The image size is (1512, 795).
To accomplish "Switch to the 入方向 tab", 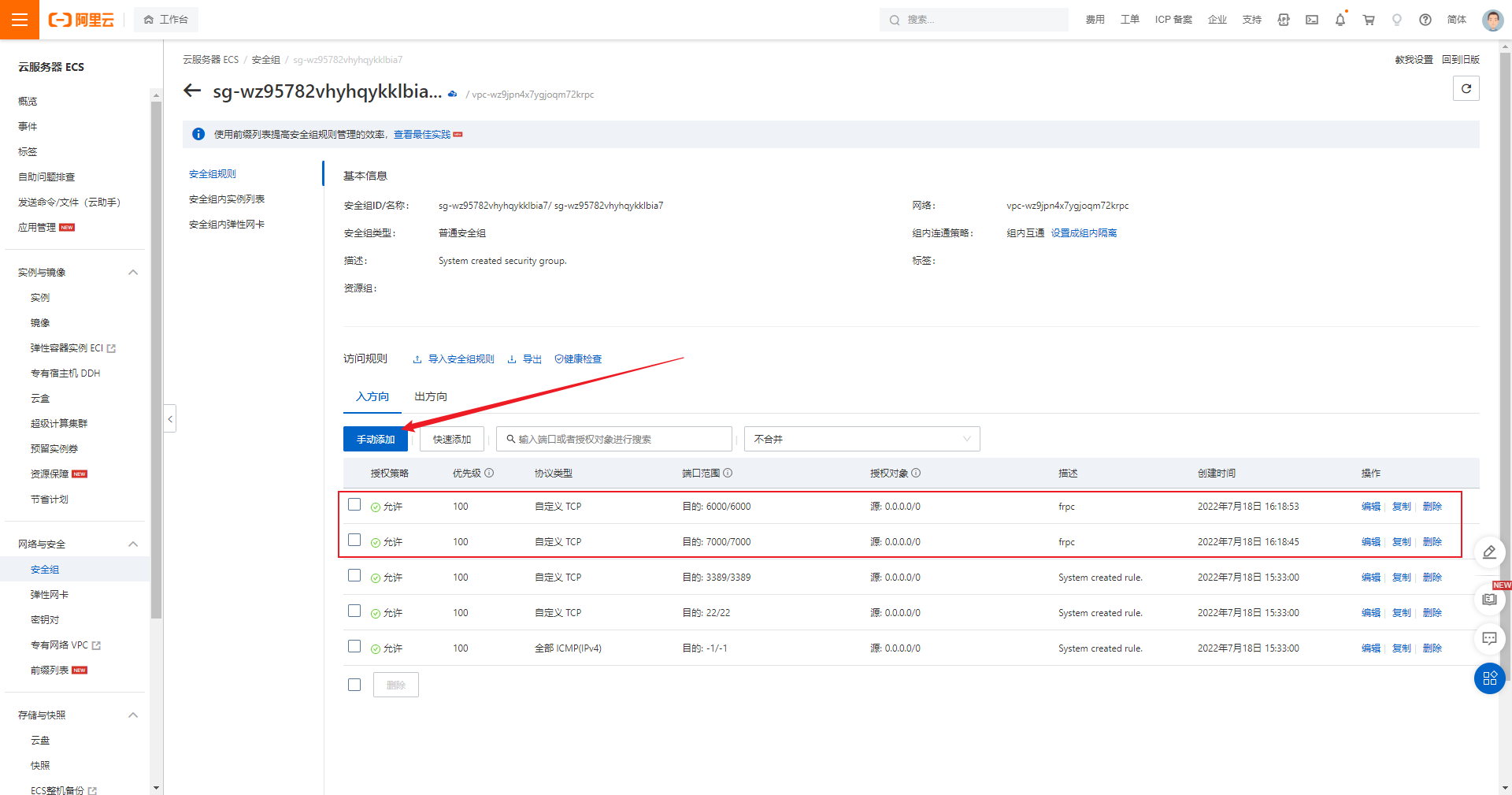I will [x=372, y=396].
